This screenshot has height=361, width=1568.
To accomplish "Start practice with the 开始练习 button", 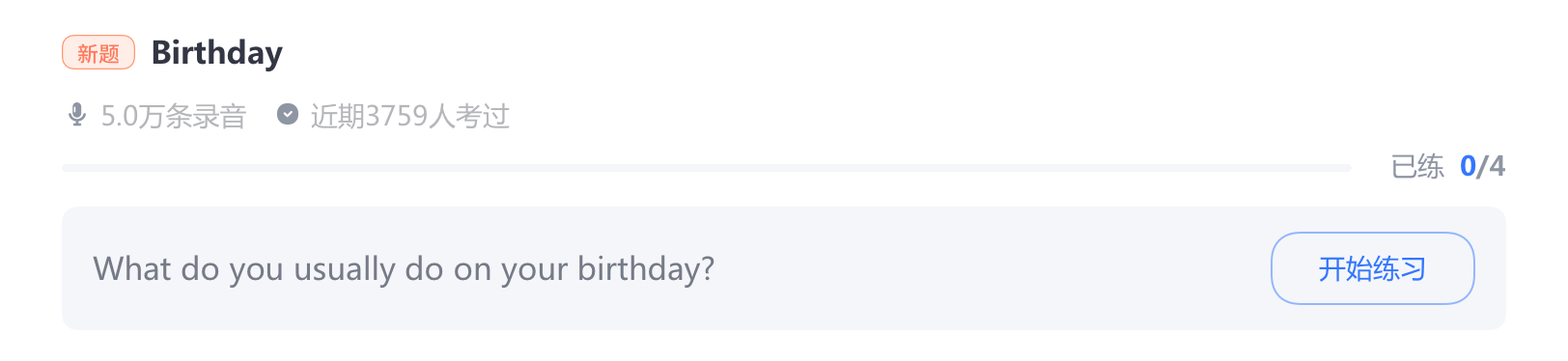I will pos(1372,268).
